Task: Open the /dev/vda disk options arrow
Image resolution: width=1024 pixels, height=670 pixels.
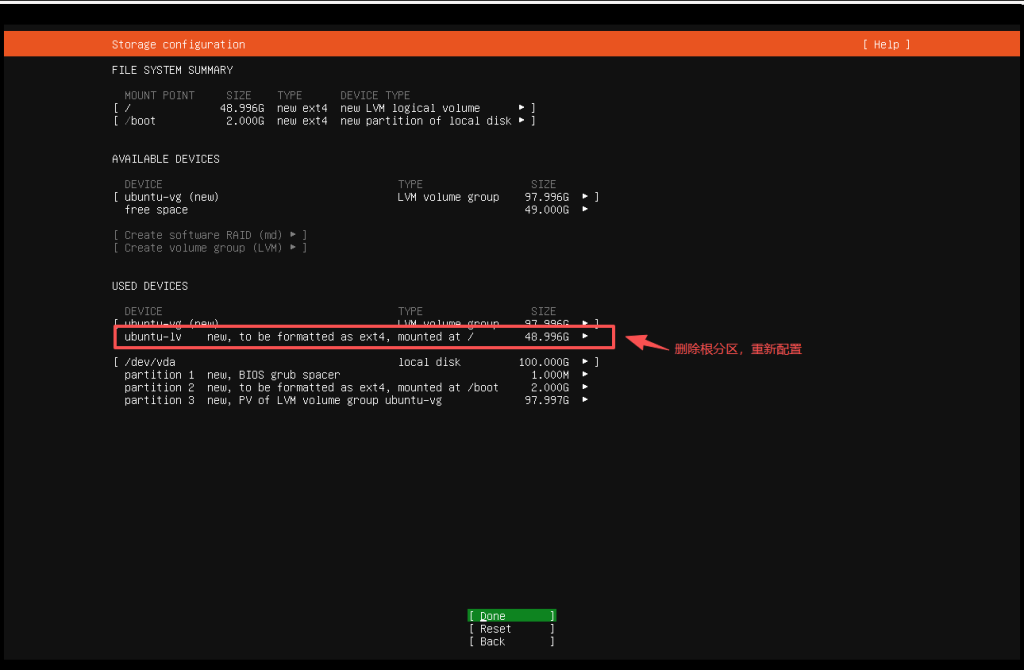Action: [x=585, y=361]
